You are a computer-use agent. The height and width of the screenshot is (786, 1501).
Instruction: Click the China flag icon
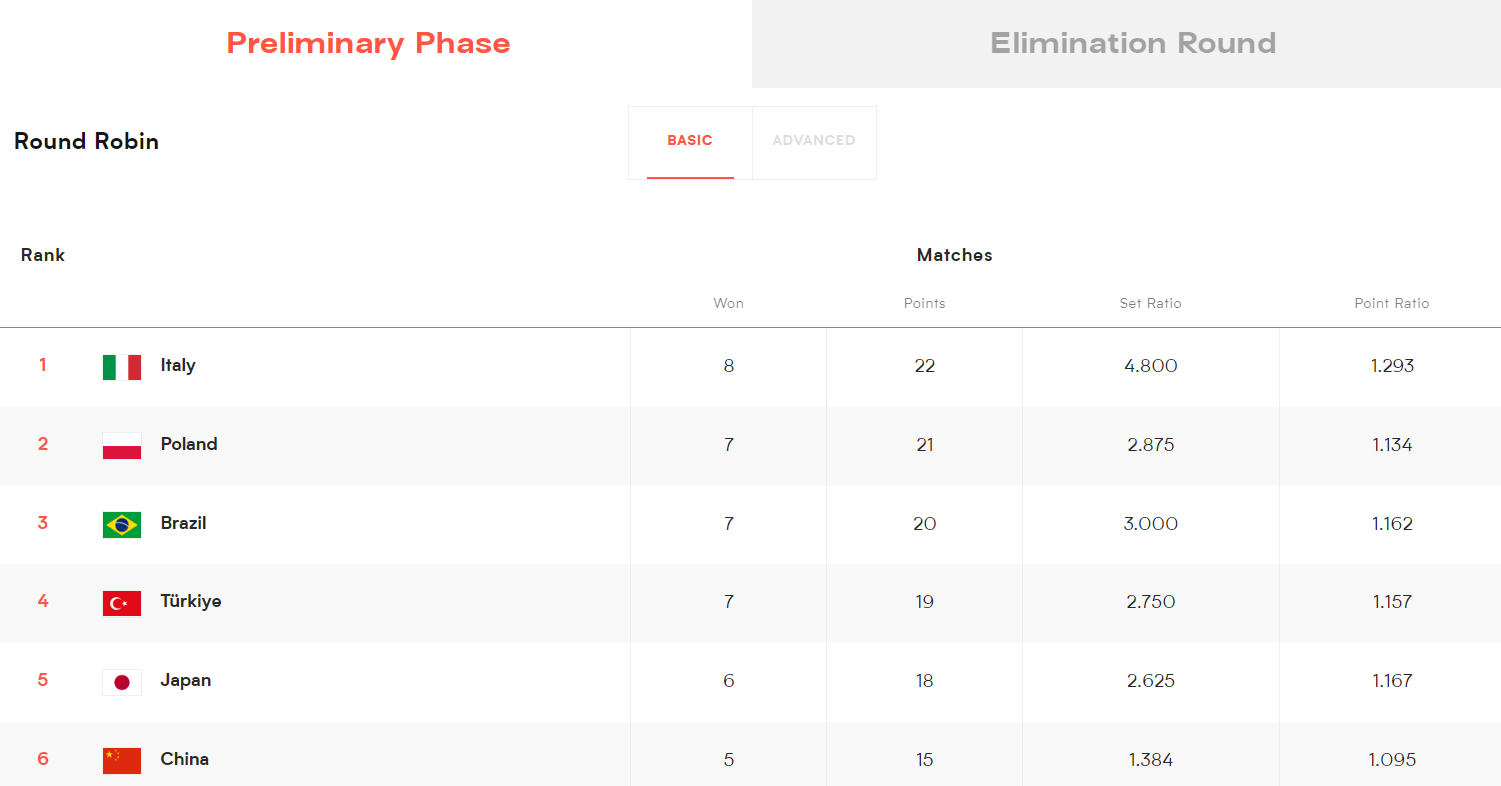click(122, 761)
